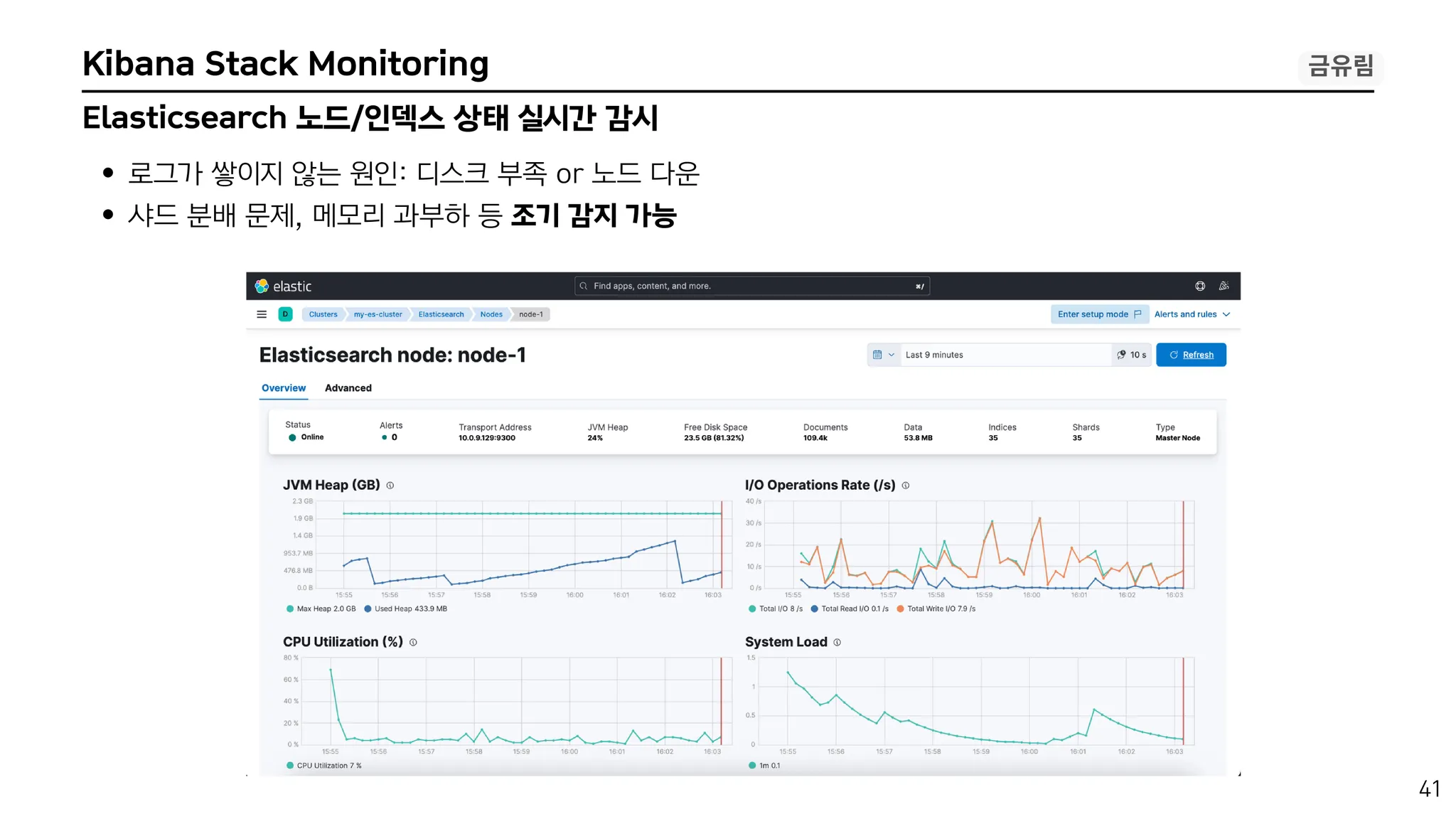Expand the Alerts and rules dropdown
This screenshot has width=1456, height=819.
coord(1192,314)
